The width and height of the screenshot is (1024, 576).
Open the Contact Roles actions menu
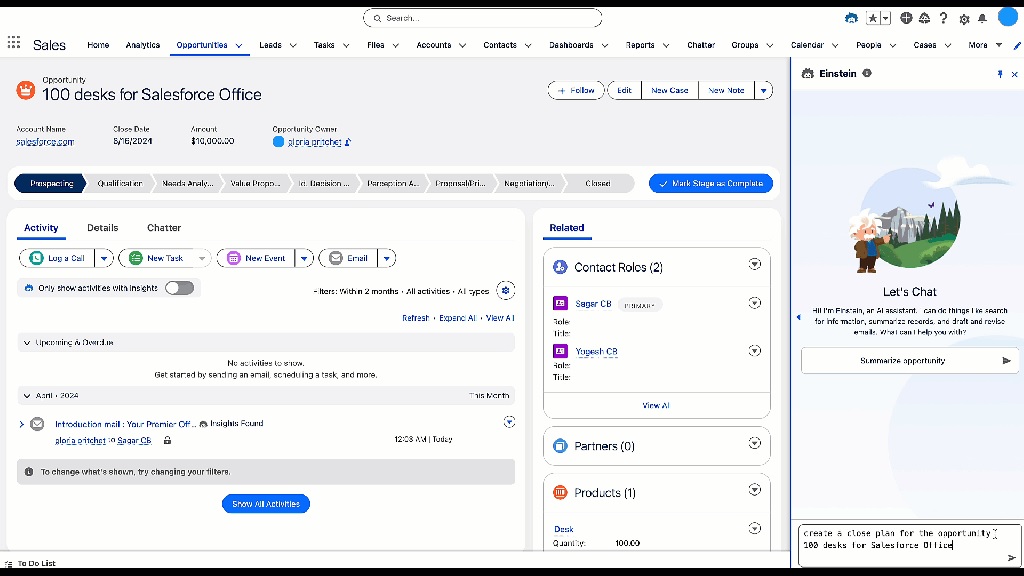pyautogui.click(x=754, y=264)
